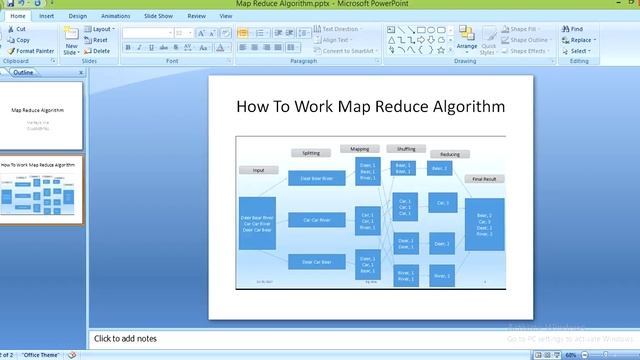640x360 pixels.
Task: Pick the five-point star shape
Action: (x=441, y=50)
